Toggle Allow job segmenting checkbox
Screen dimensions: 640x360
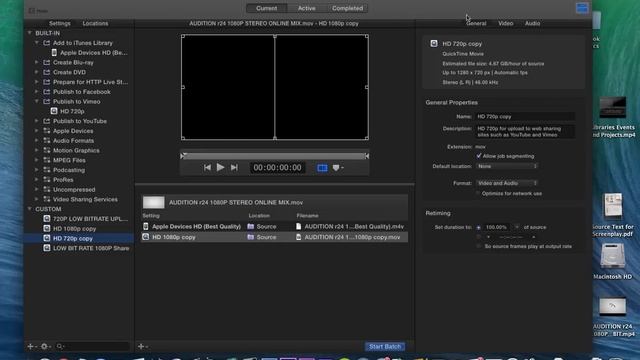(478, 156)
